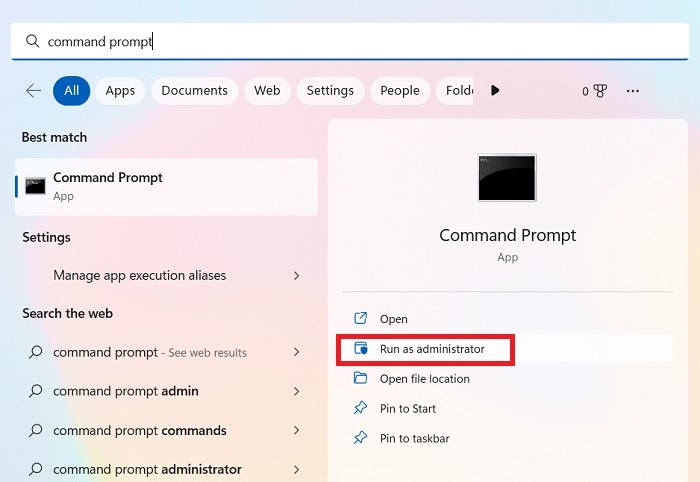700x482 pixels.
Task: Click the Settings section heading in results
Action: pos(46,237)
